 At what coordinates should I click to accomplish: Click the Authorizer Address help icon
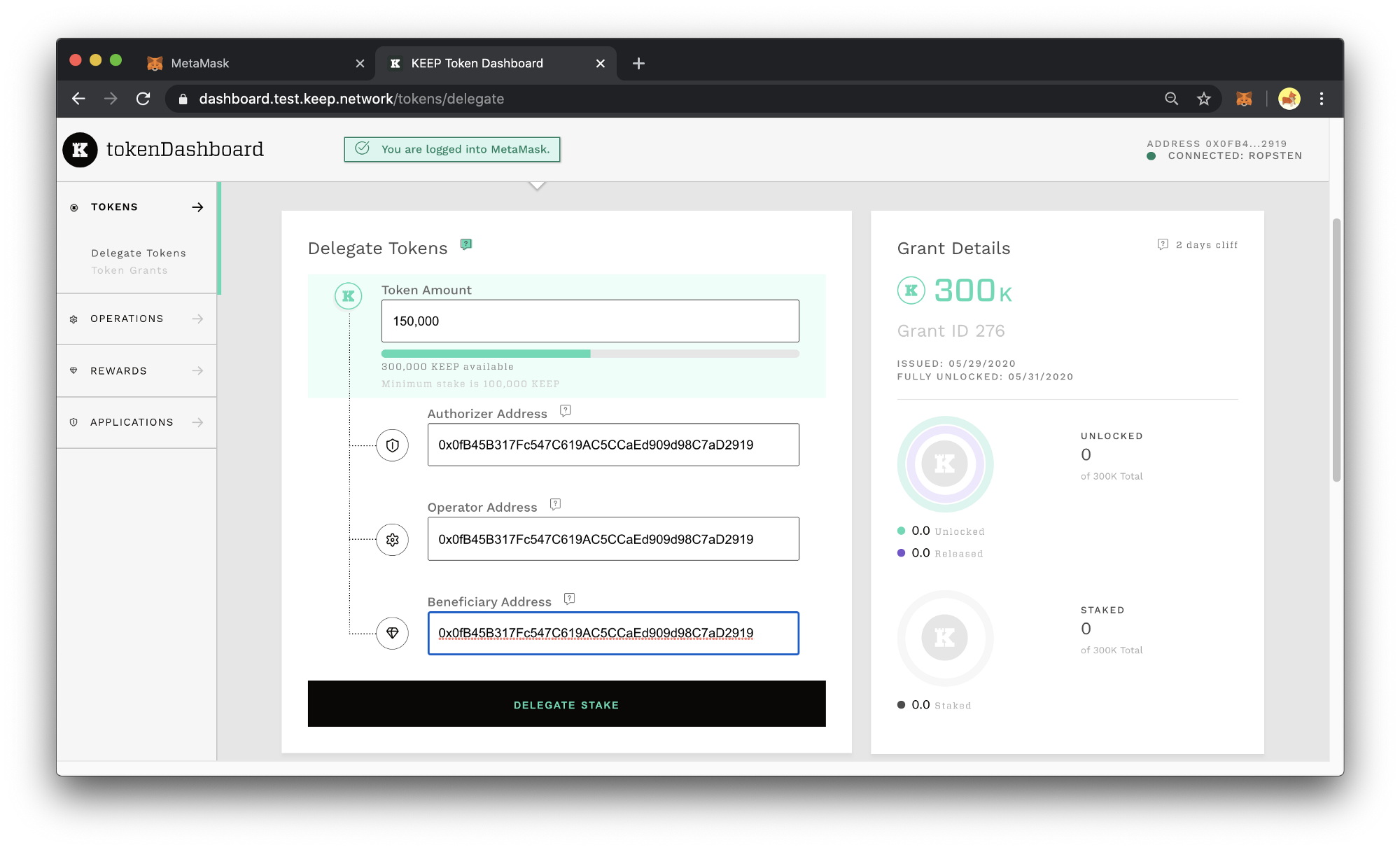click(x=566, y=411)
